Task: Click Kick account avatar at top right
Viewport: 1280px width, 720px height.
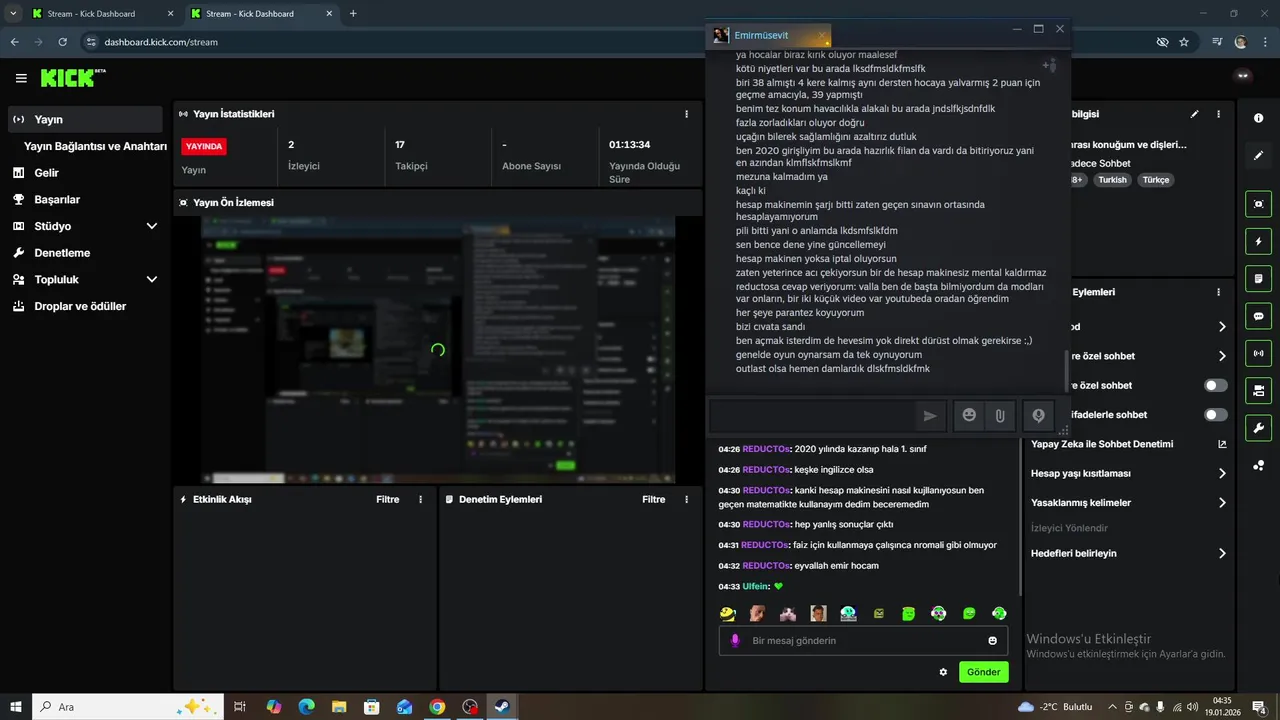Action: pyautogui.click(x=1243, y=75)
